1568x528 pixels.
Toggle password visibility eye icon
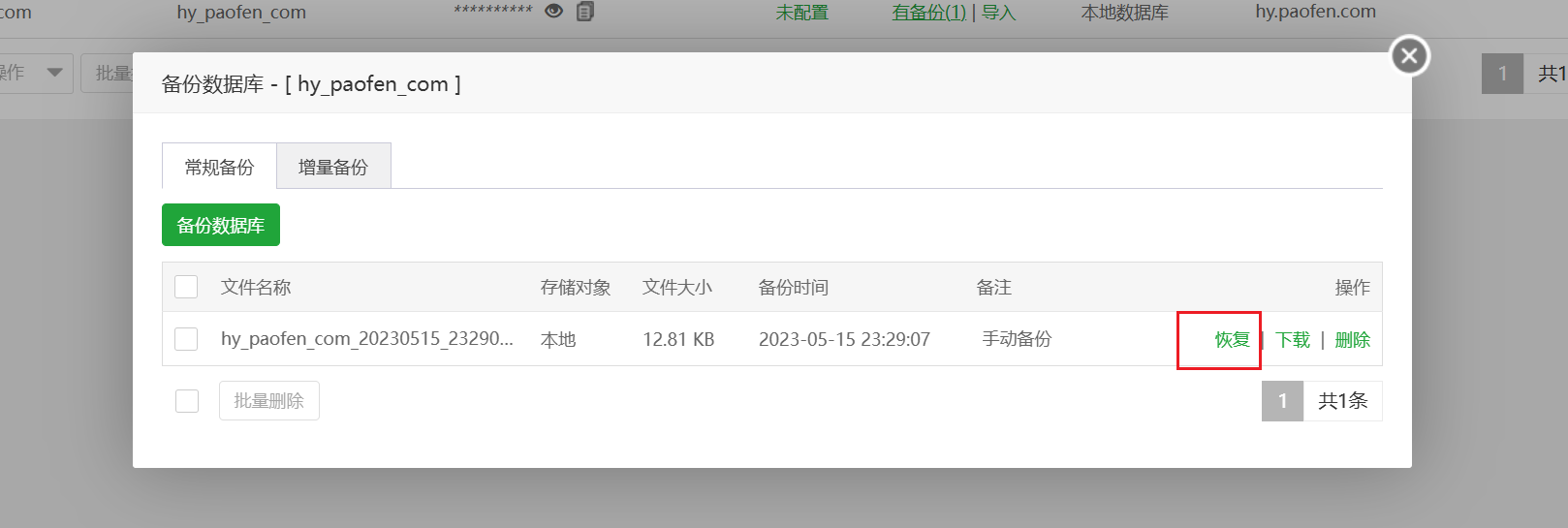coord(553,12)
